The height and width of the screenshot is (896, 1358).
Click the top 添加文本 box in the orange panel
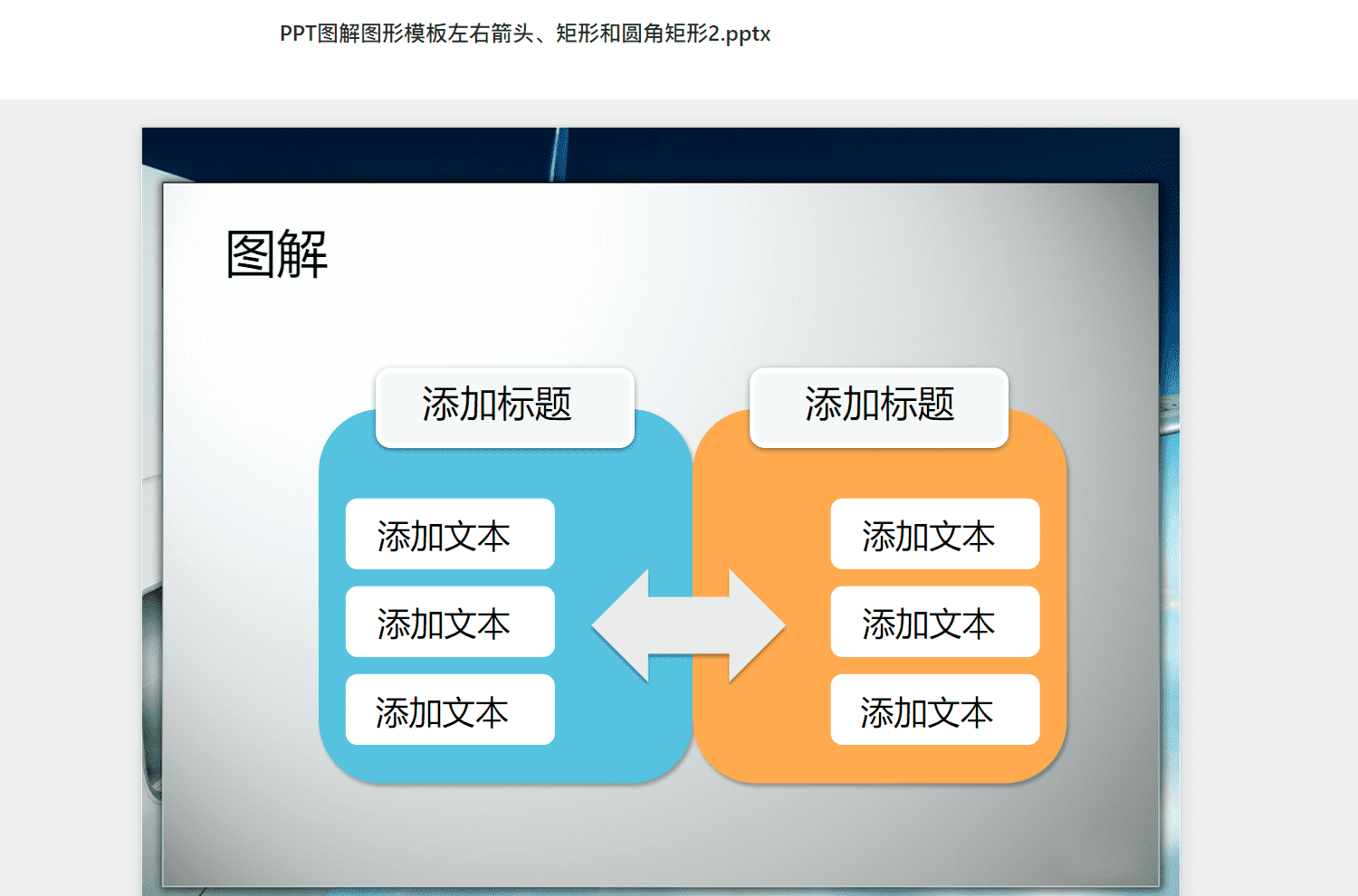pos(935,534)
